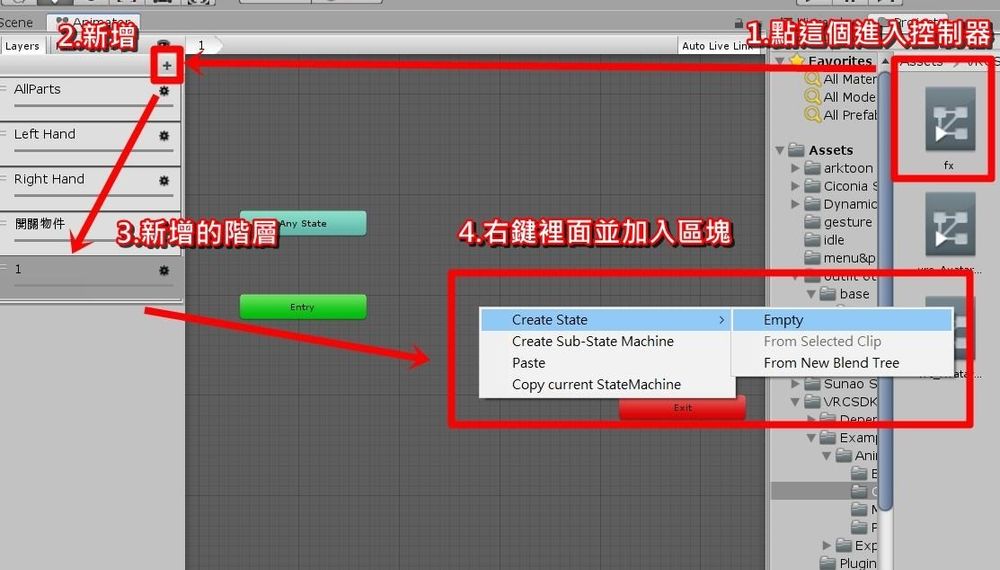Click the Sunao folder icon

pyautogui.click(x=812, y=384)
